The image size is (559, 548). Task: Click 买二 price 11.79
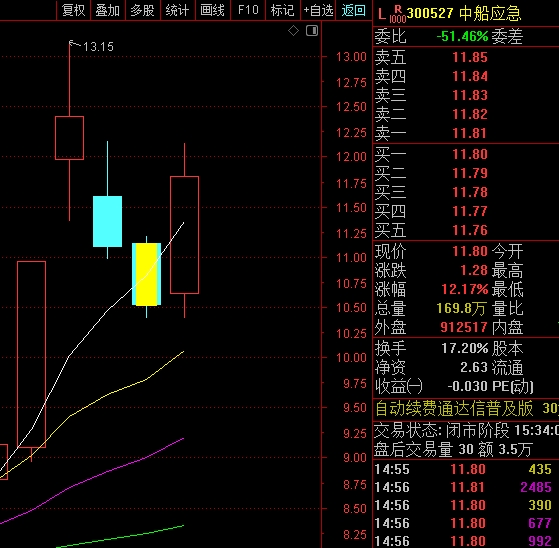tap(470, 173)
